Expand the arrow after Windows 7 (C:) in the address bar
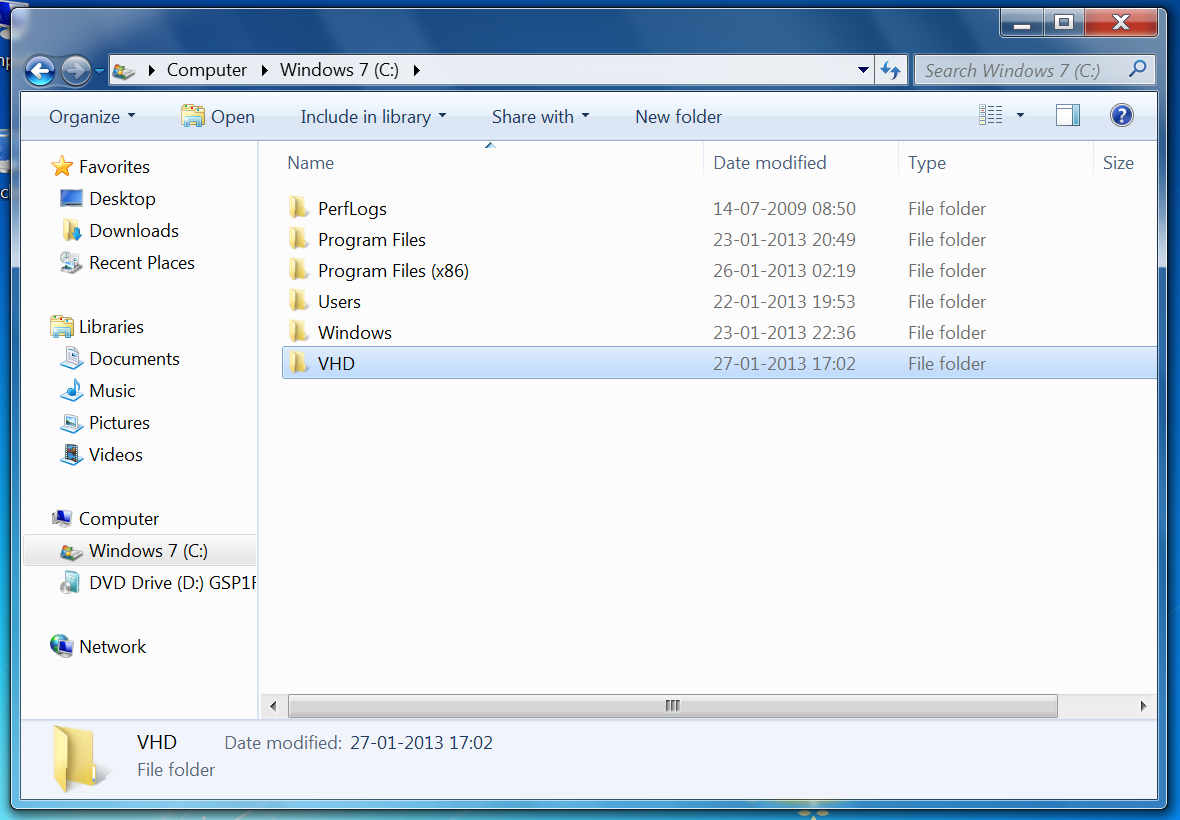The height and width of the screenshot is (820, 1180). pos(417,71)
